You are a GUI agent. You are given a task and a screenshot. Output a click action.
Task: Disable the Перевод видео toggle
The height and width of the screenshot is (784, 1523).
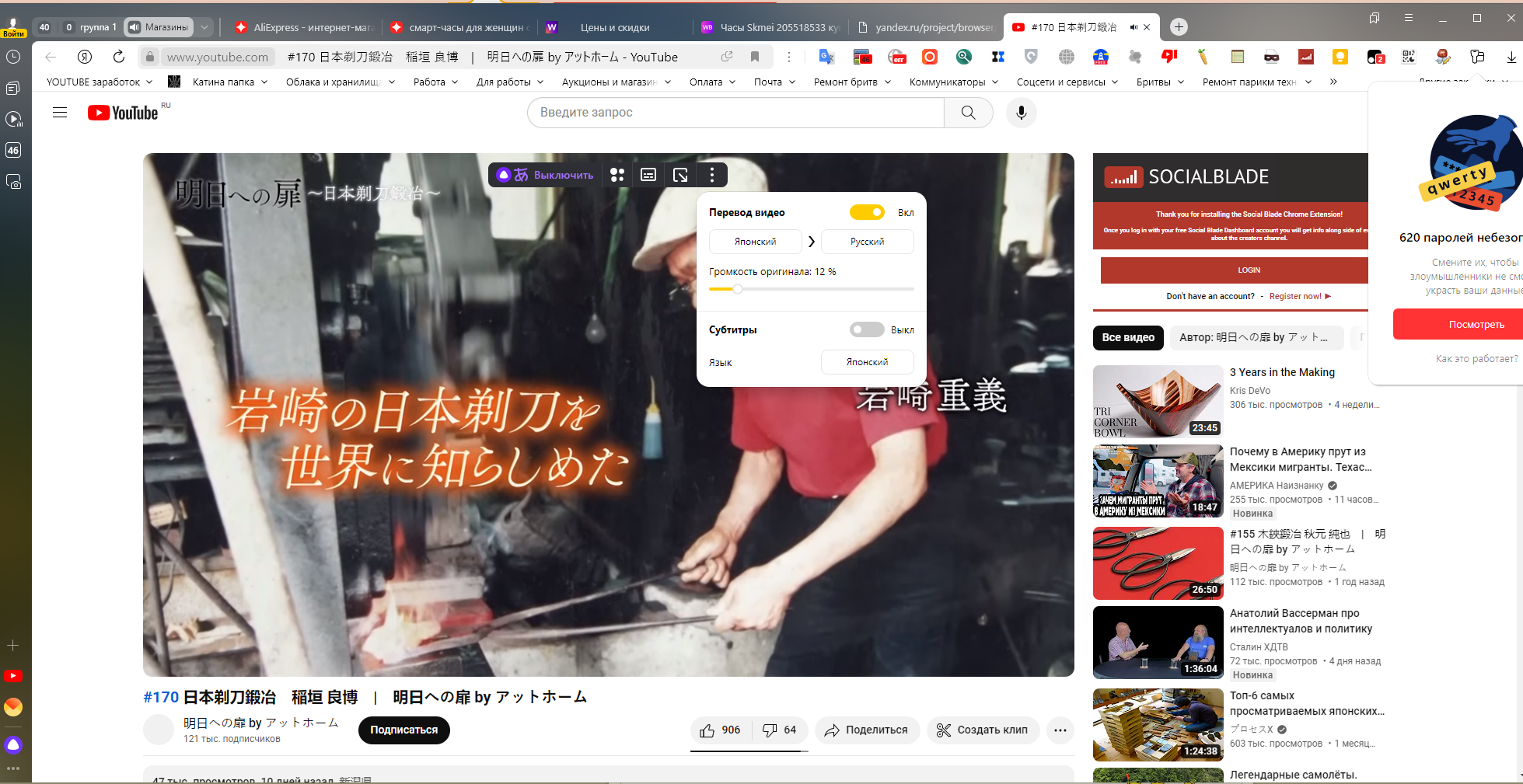[x=867, y=212]
